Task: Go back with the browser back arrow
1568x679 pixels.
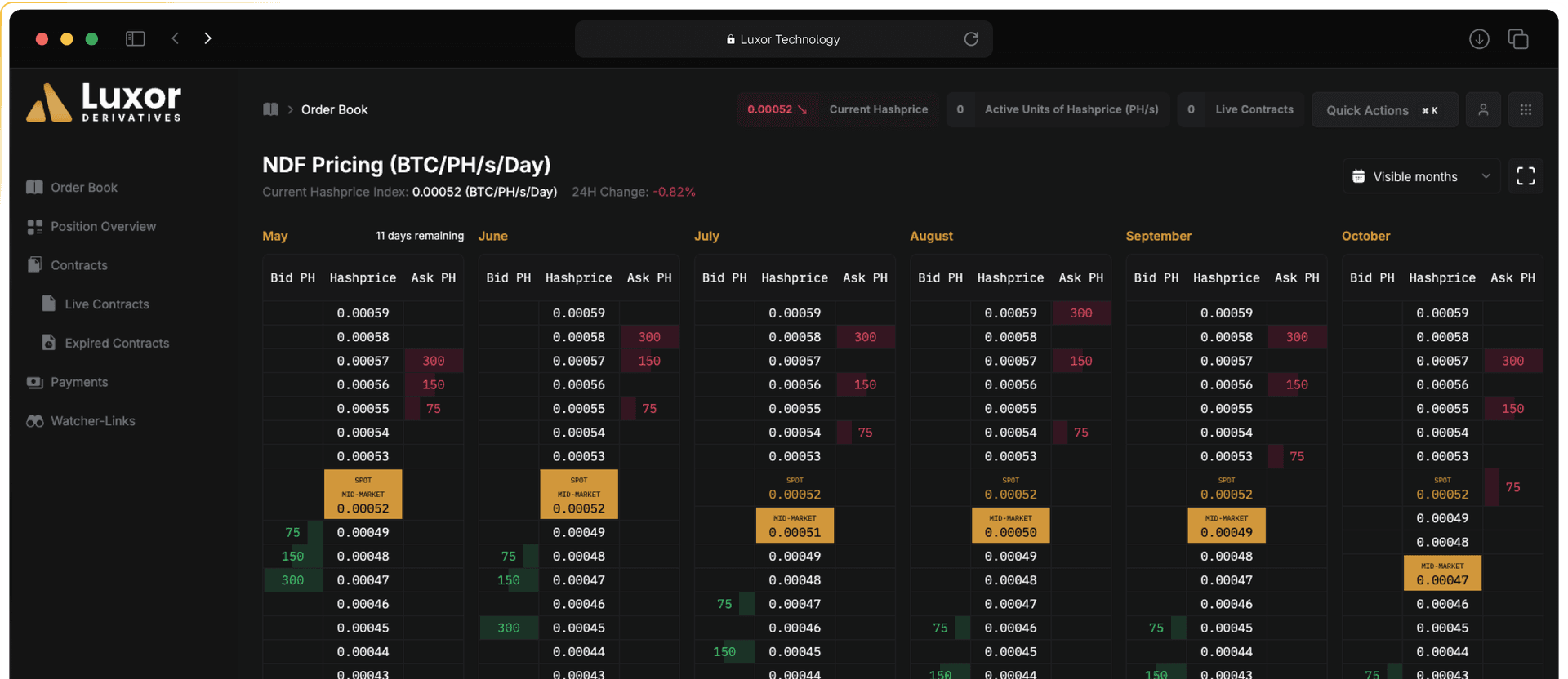Action: pos(175,38)
